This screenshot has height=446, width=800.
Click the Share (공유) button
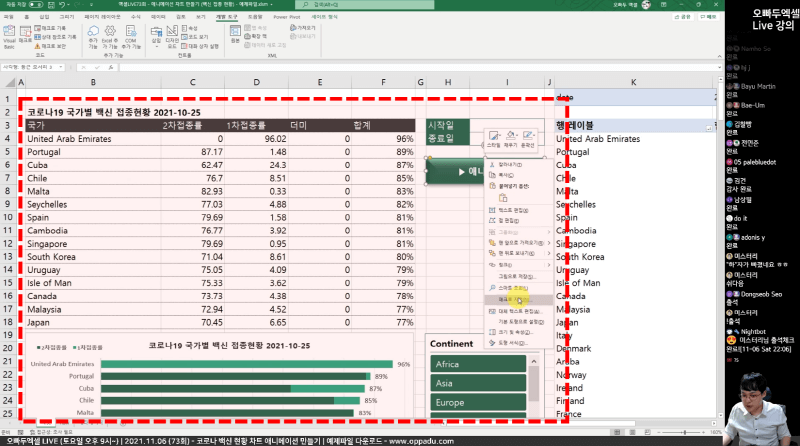pos(683,17)
